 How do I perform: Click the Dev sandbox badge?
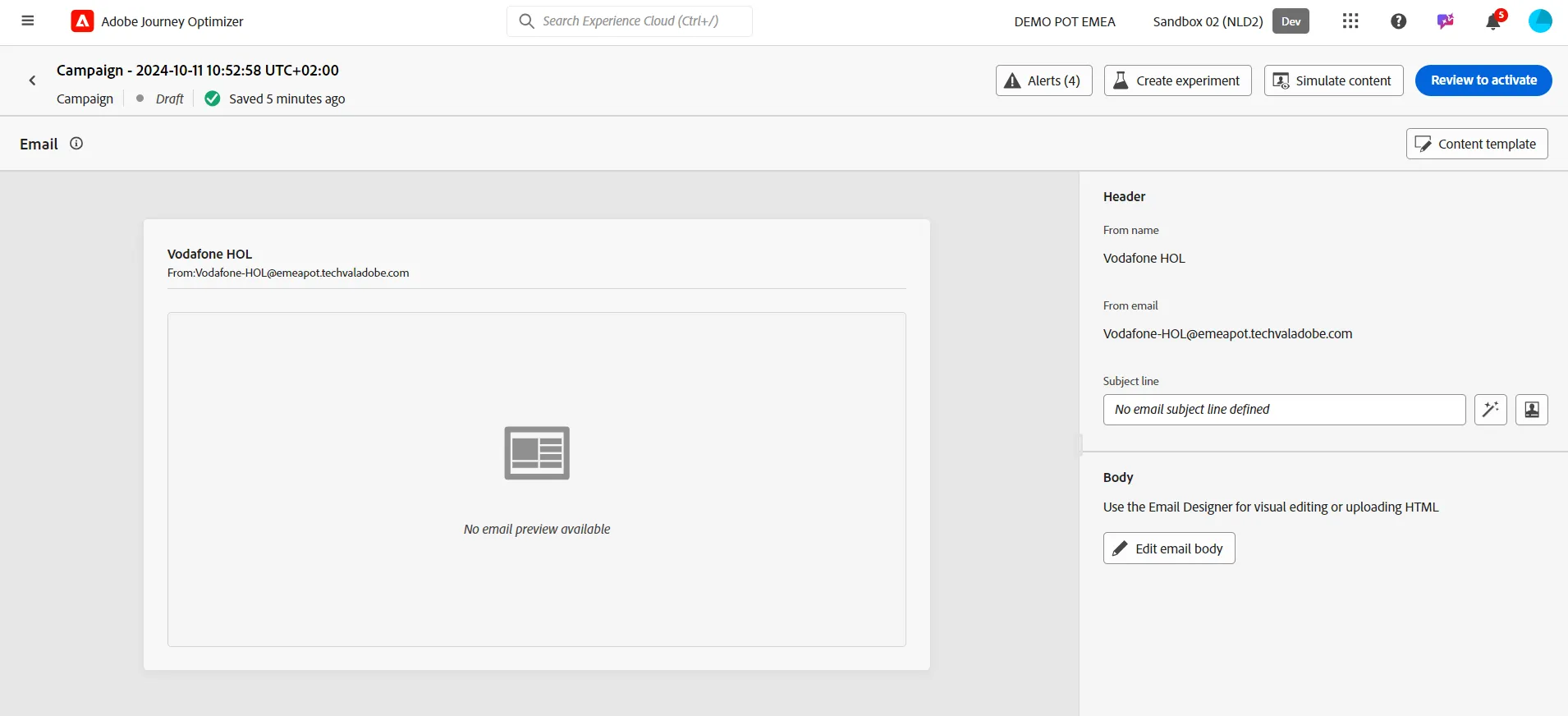1291,21
